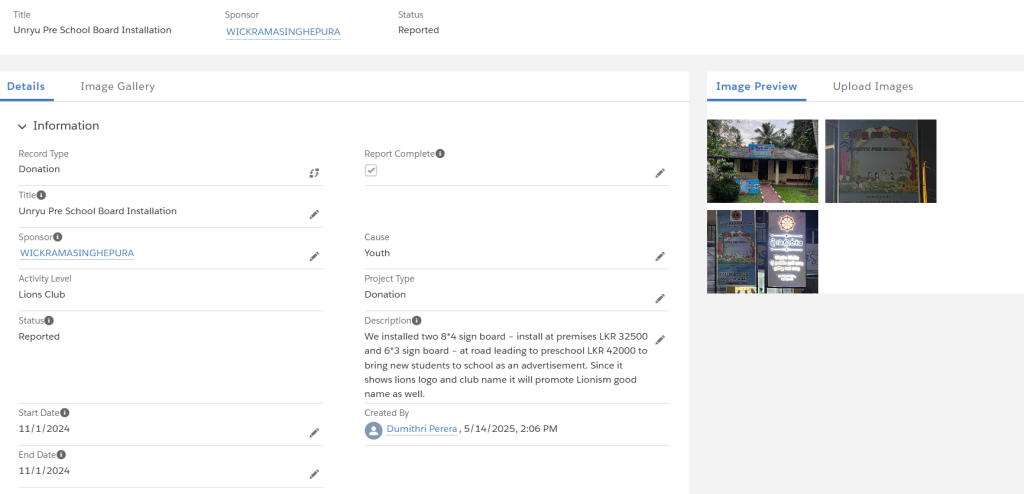Show info tooltip for Description
The width and height of the screenshot is (1024, 494).
tap(417, 320)
